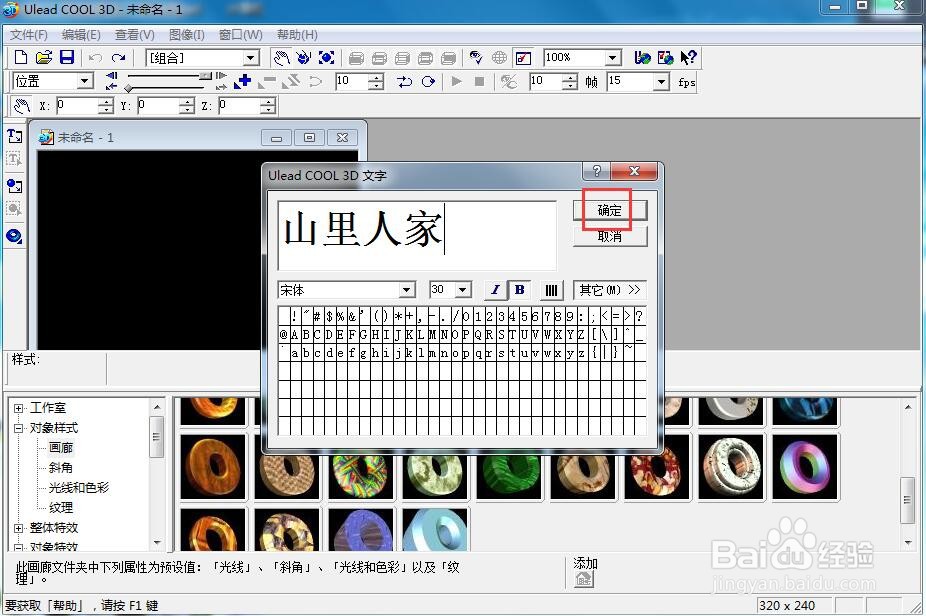Click the 取消 button
Screen dimensions: 926x616
[610, 236]
